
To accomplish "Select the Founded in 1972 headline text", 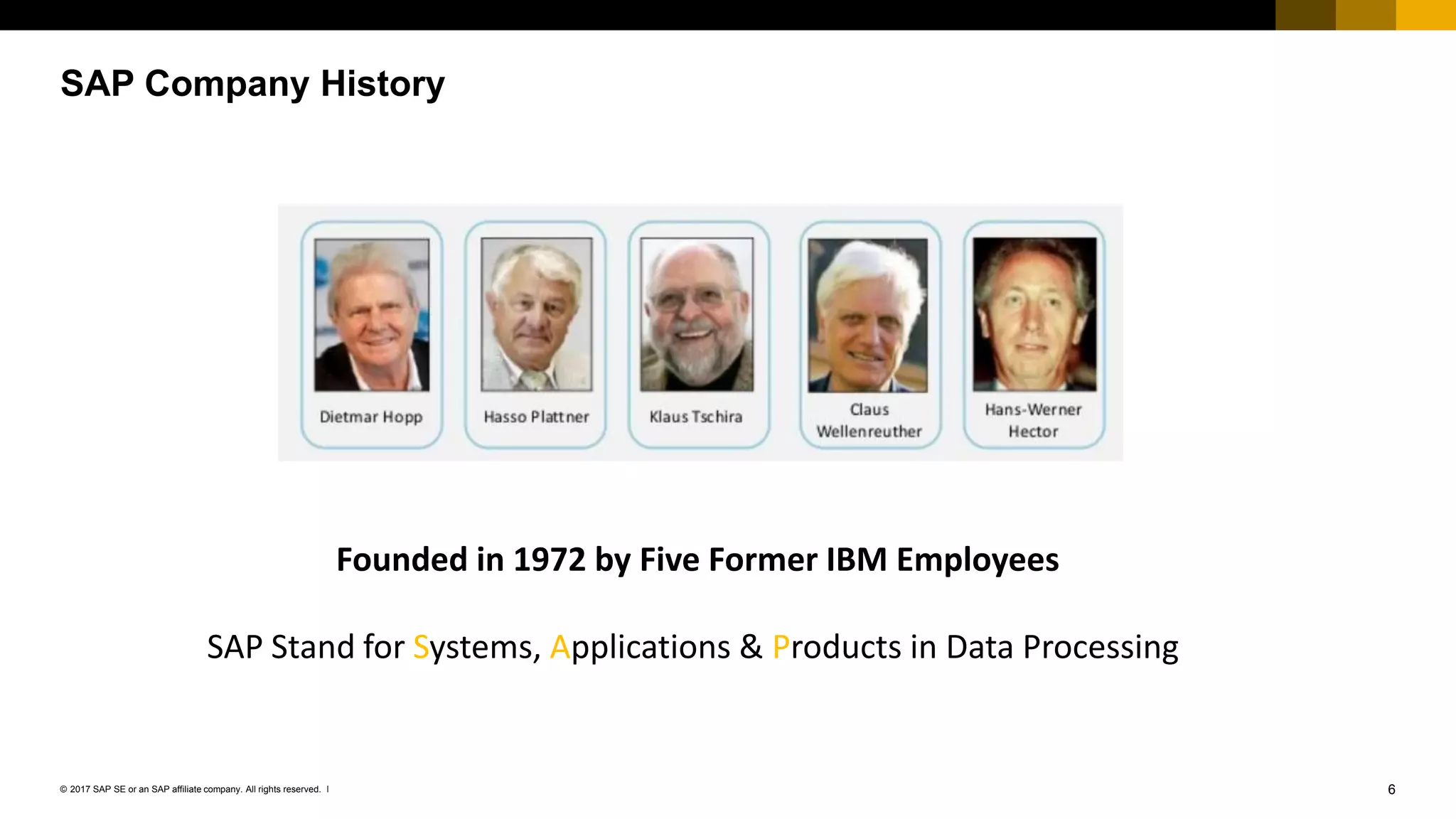I will (x=697, y=560).
